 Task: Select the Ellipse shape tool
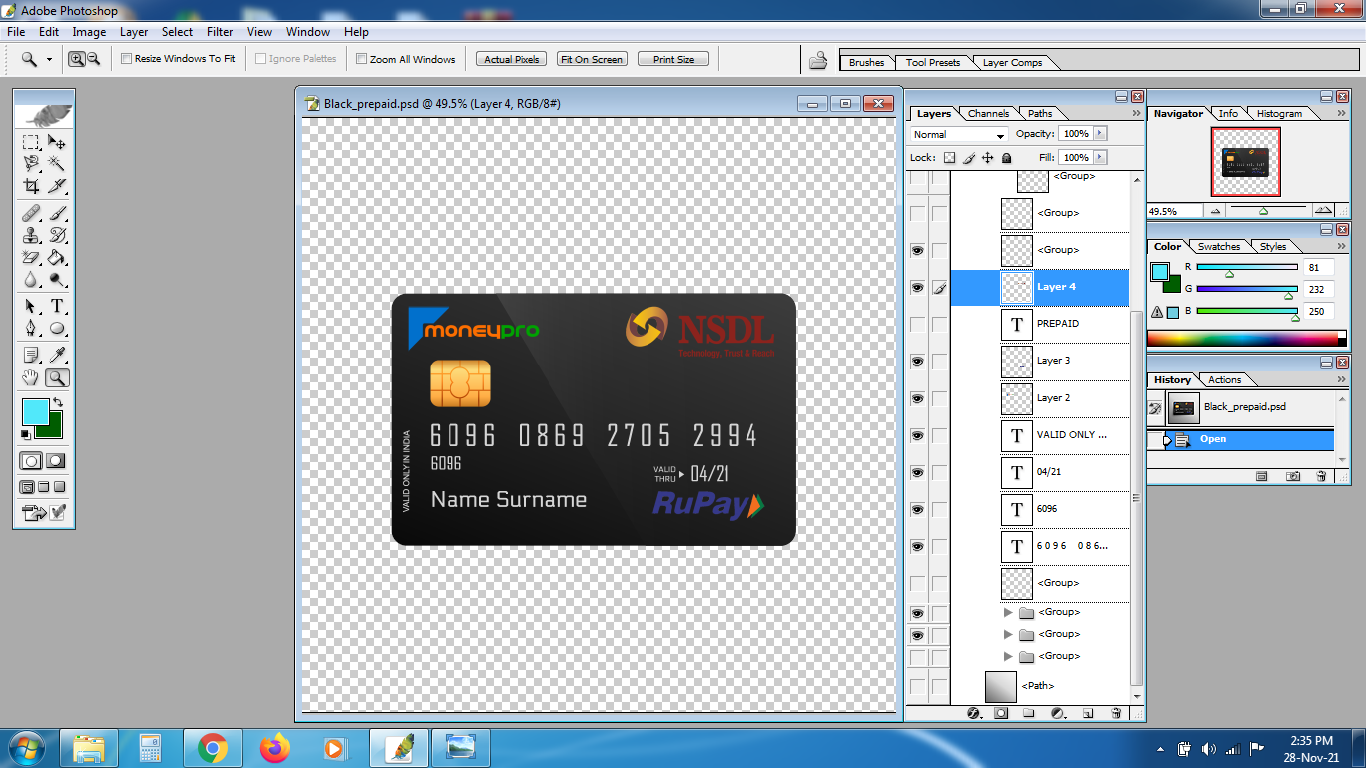click(57, 328)
